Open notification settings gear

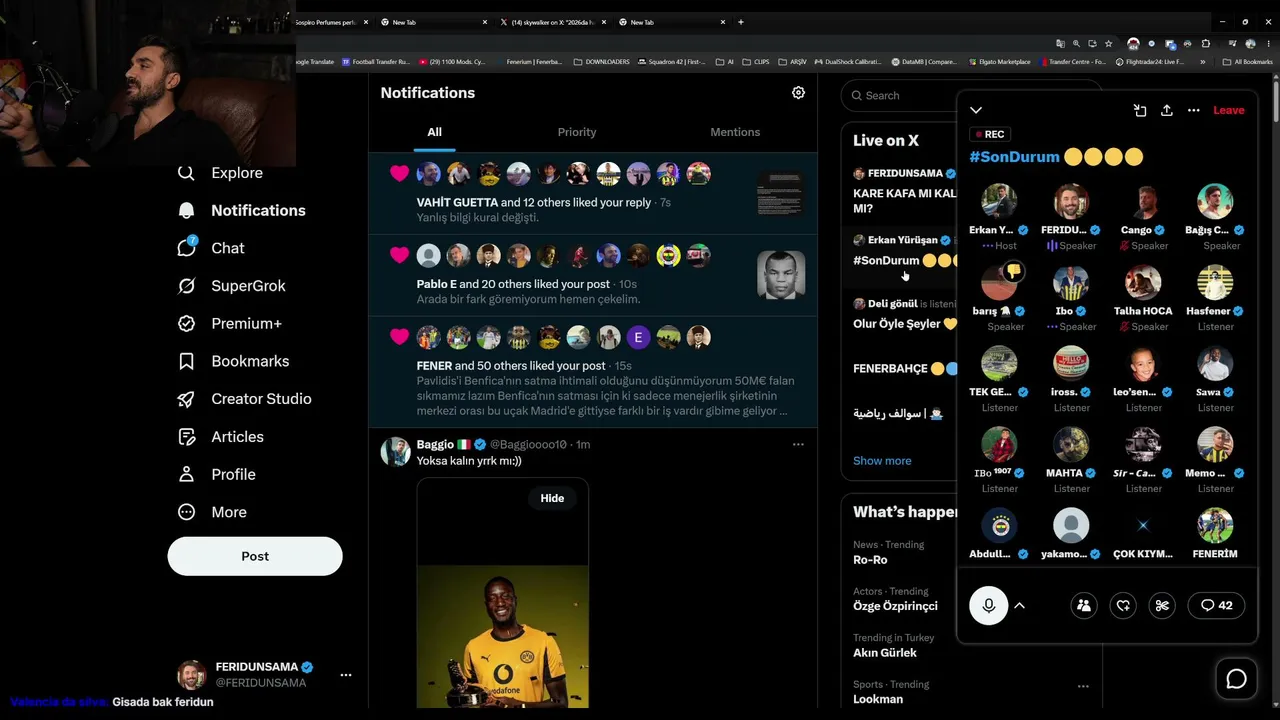click(798, 93)
